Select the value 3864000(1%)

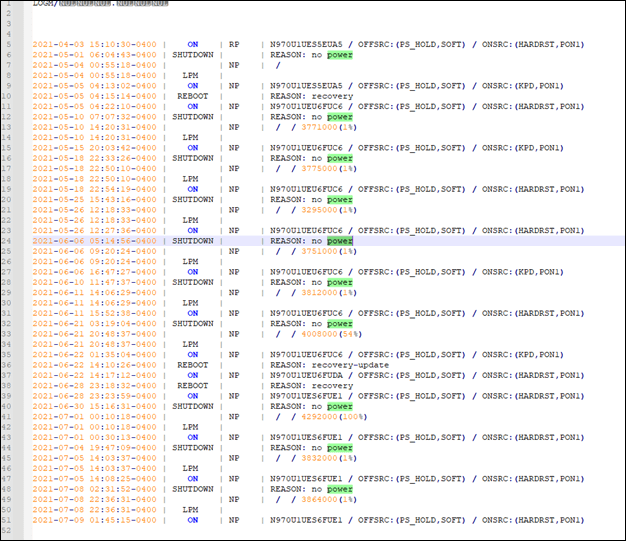329,500
